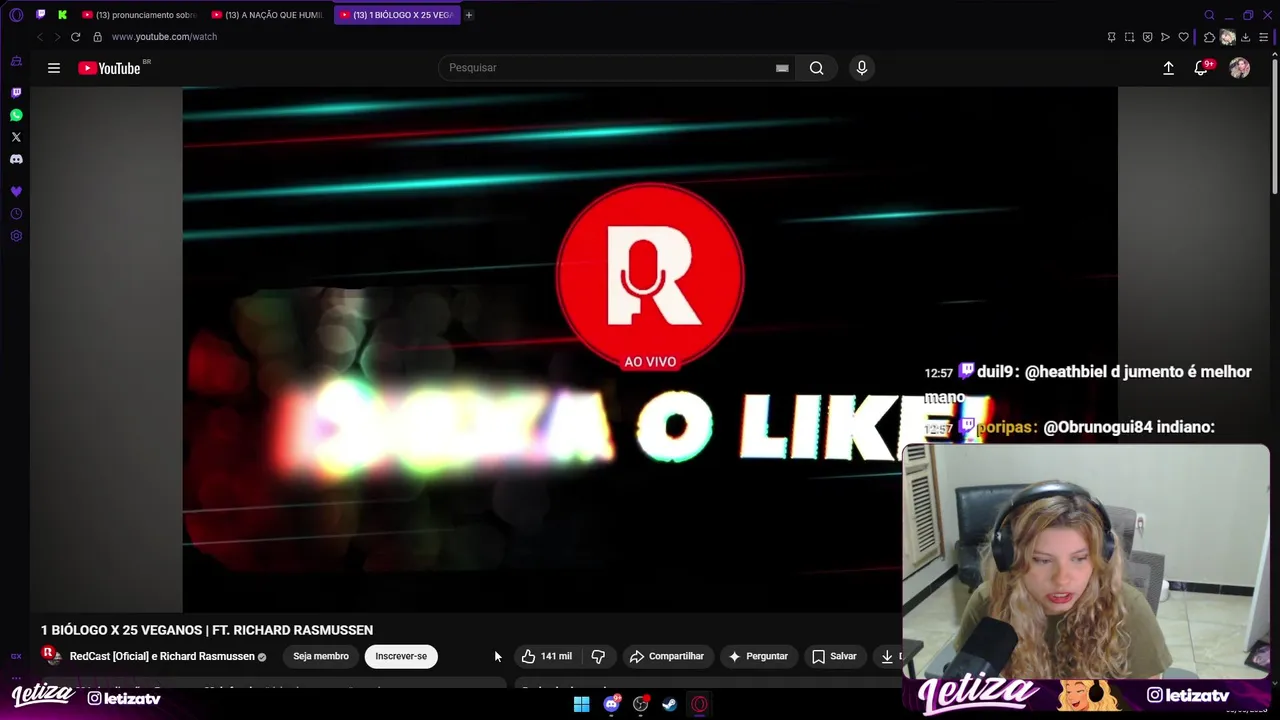
Task: Open 'RedCast [Oficial] e Richard Rasmussen' channel
Action: click(x=162, y=657)
